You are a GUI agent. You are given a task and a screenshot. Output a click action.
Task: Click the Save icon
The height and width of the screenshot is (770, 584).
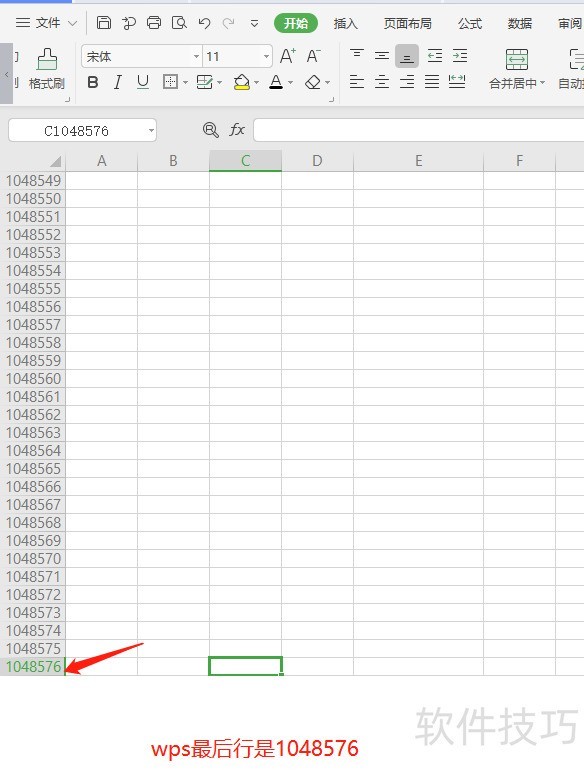[x=104, y=23]
